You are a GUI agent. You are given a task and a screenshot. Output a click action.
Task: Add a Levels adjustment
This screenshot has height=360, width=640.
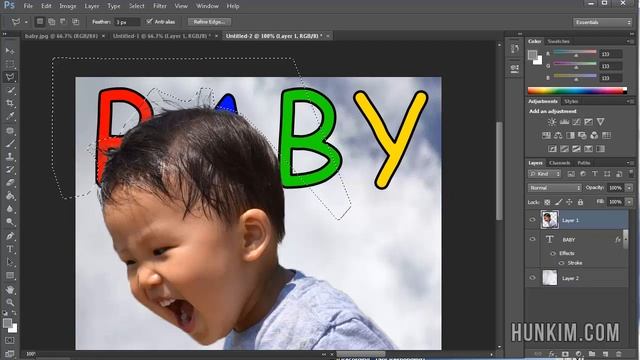[x=564, y=122]
